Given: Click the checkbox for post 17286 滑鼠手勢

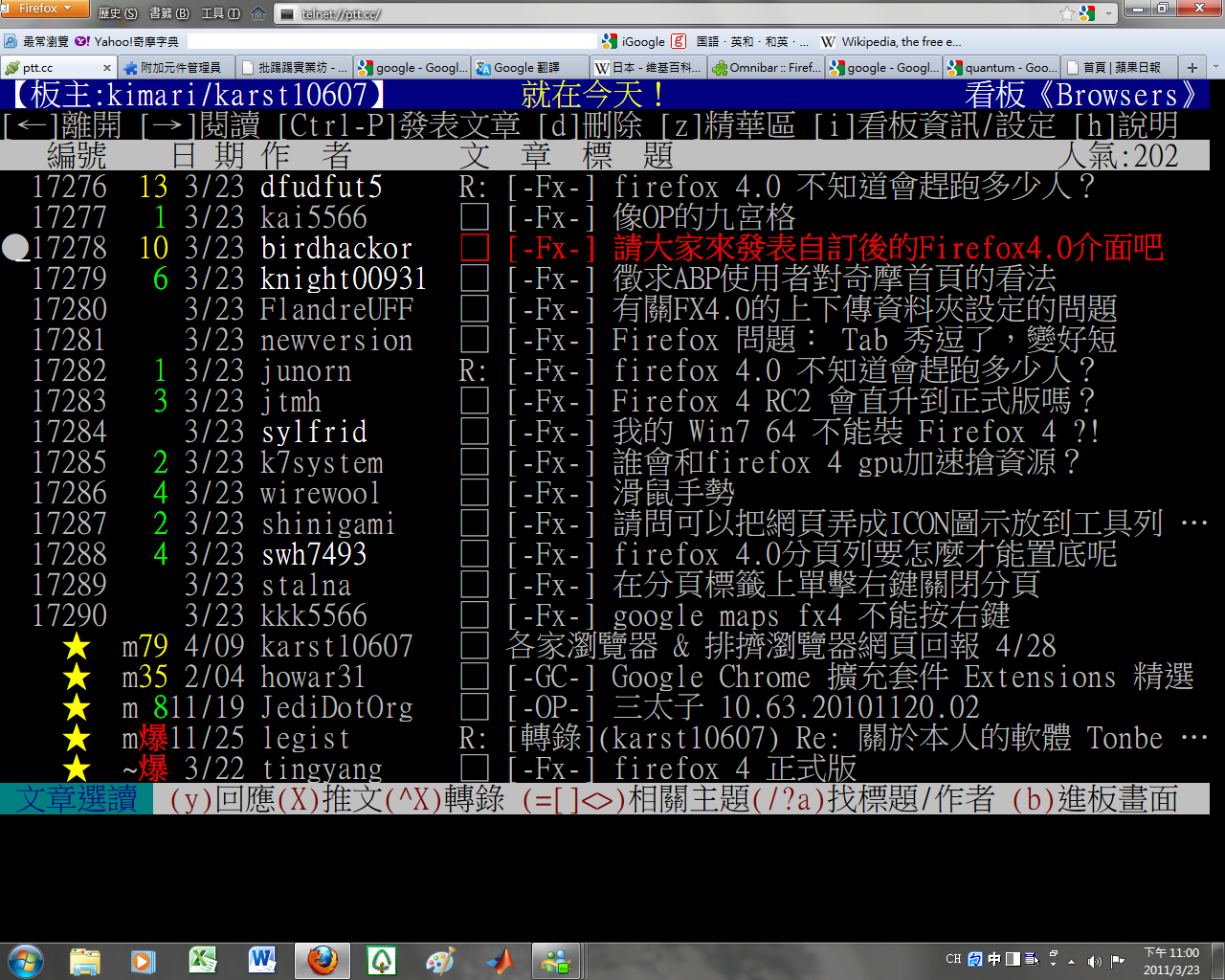Looking at the screenshot, I should coord(475,493).
